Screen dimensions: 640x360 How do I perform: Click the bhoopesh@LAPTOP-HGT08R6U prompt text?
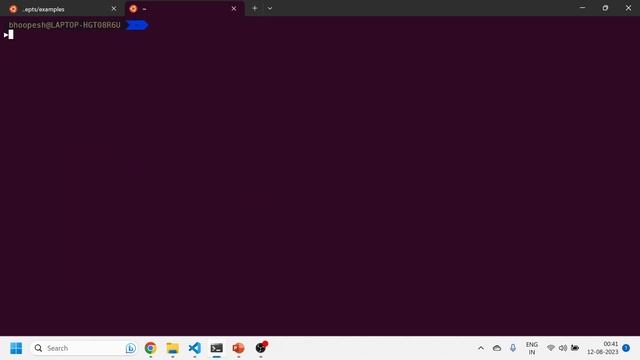point(64,25)
